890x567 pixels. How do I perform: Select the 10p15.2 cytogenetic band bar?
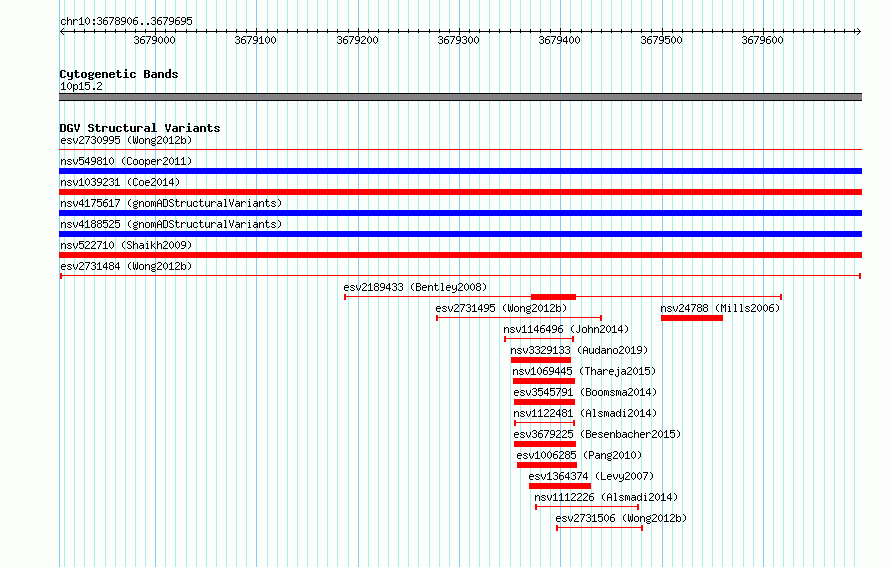460,97
